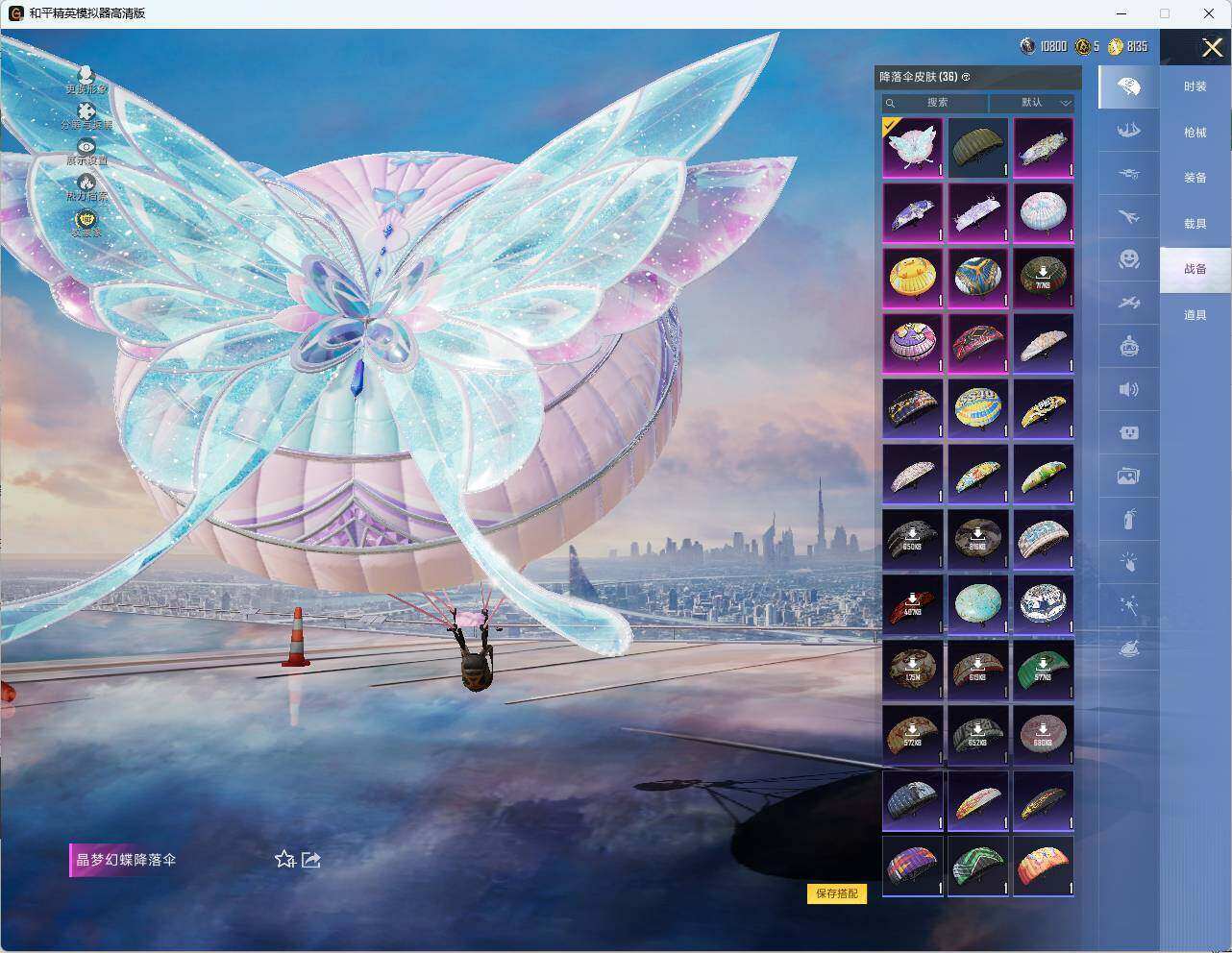The image size is (1232, 953).
Task: Select the 572KB parachute thumbnail
Action: tap(912, 735)
